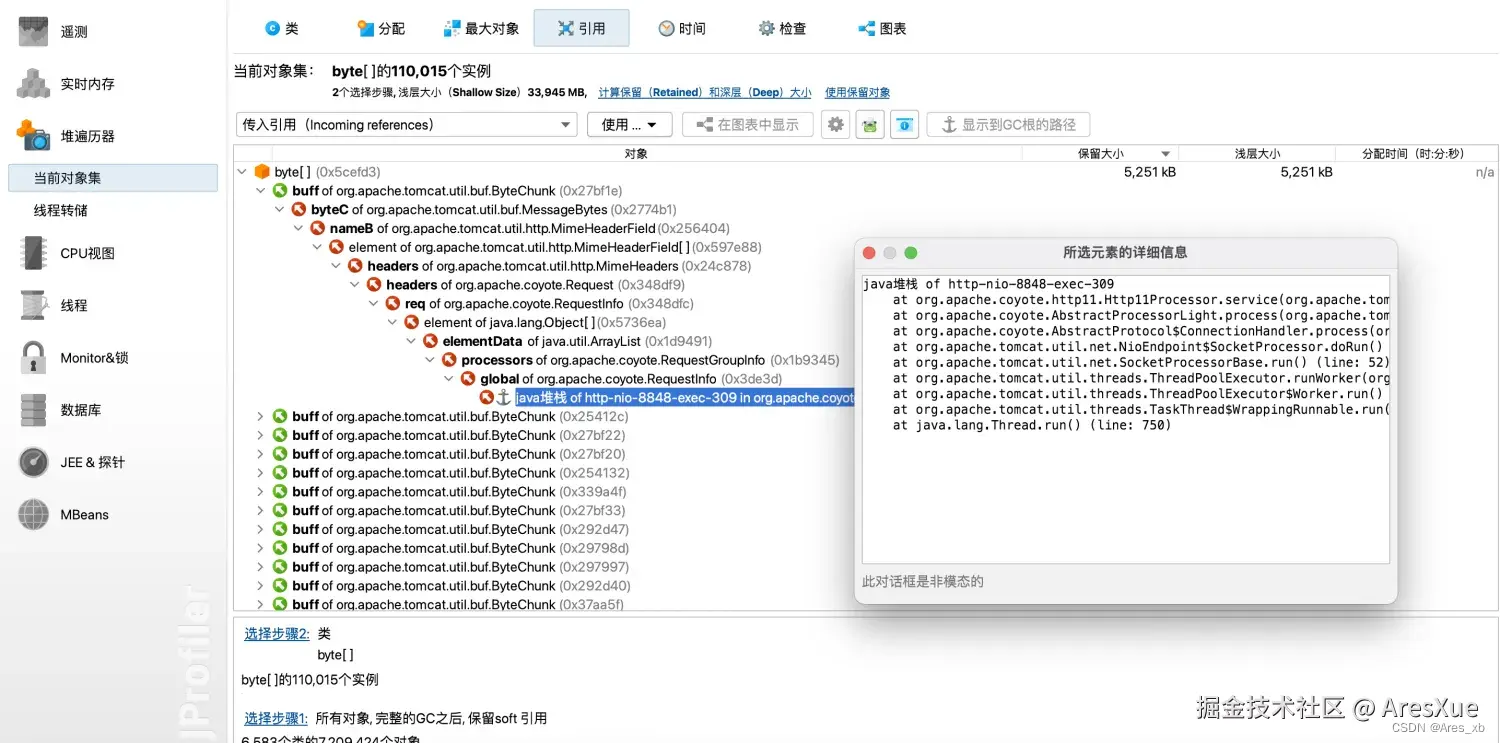Click the 使用保留对象 link

coord(857,92)
